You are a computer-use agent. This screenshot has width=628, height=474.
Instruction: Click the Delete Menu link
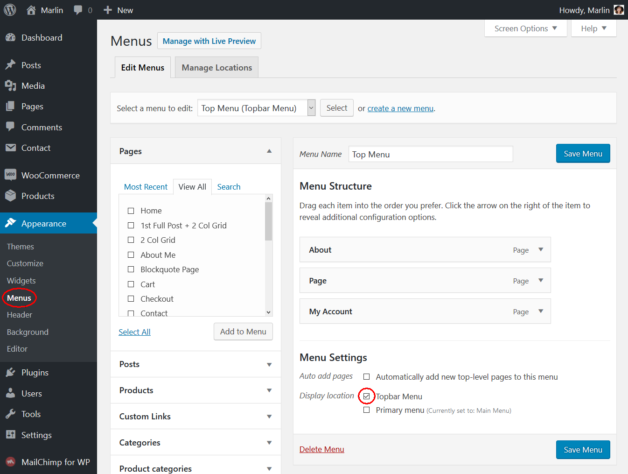click(x=322, y=449)
